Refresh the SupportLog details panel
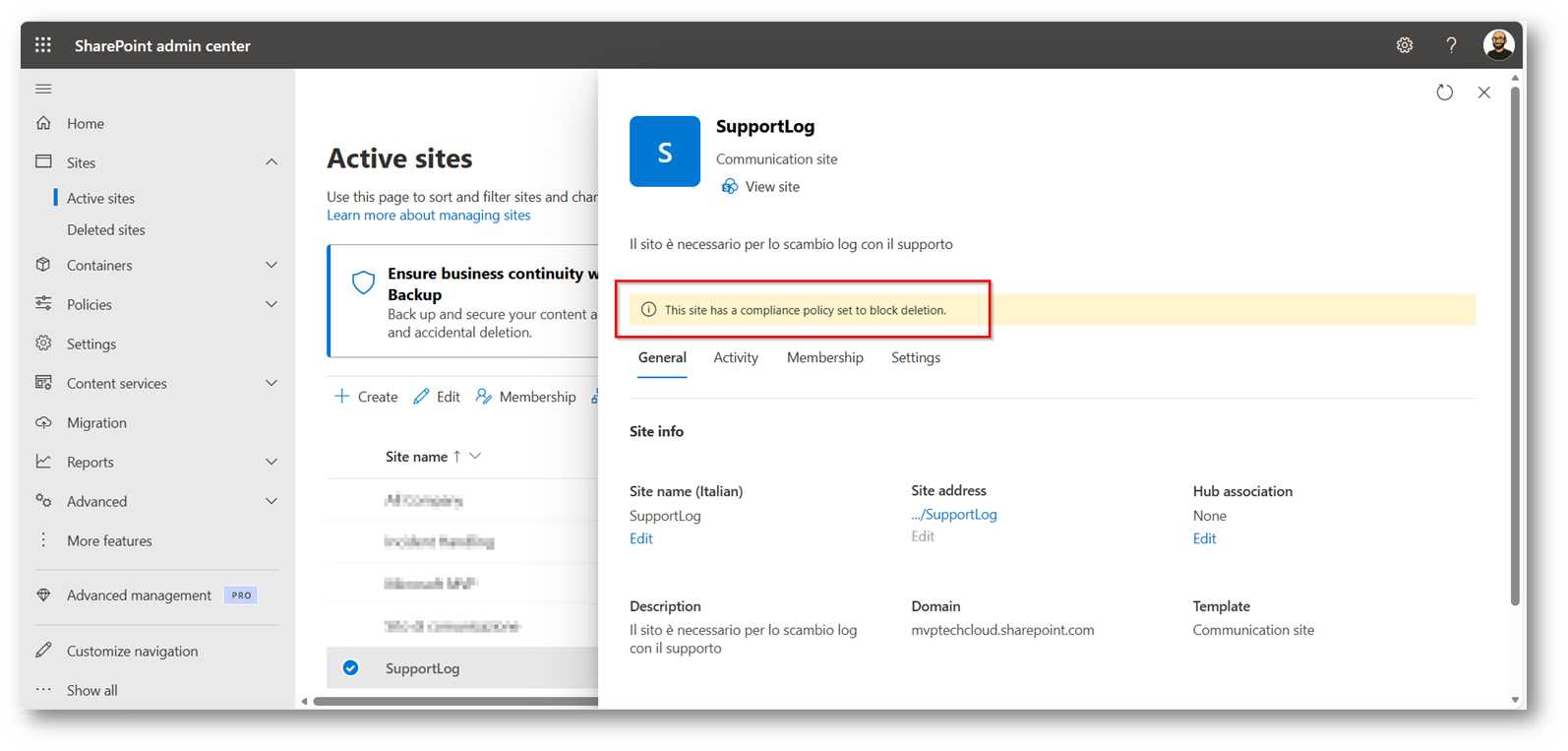Viewport: 1568px width, 751px height. point(1444,93)
